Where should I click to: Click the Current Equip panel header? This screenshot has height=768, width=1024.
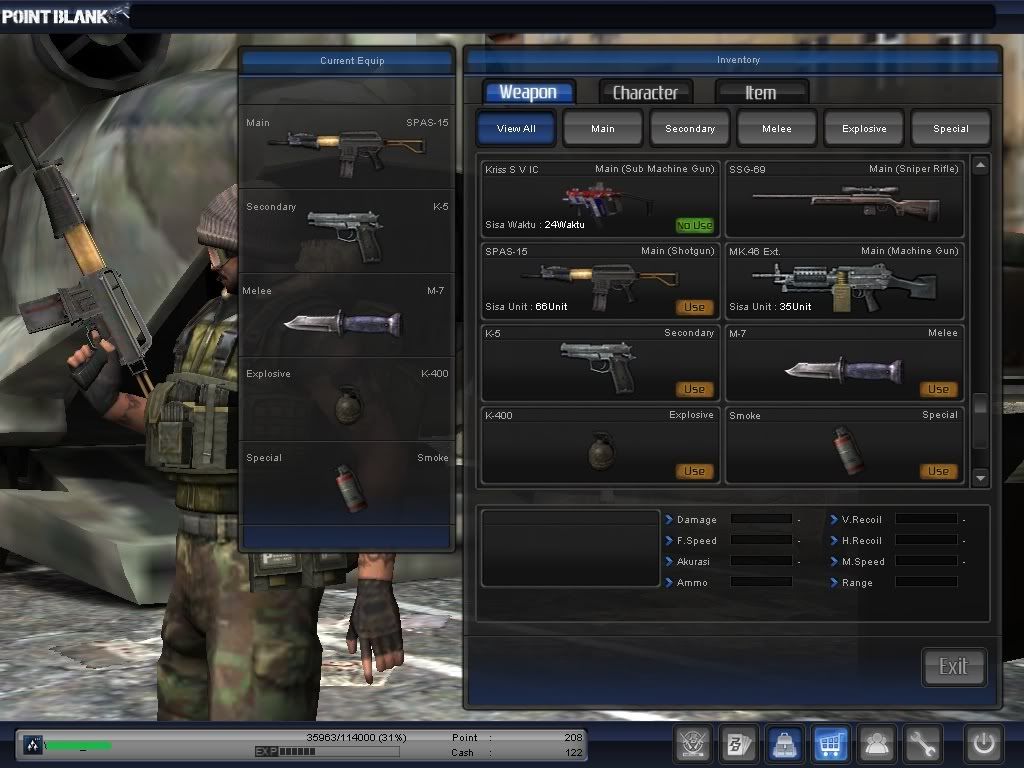tap(347, 61)
